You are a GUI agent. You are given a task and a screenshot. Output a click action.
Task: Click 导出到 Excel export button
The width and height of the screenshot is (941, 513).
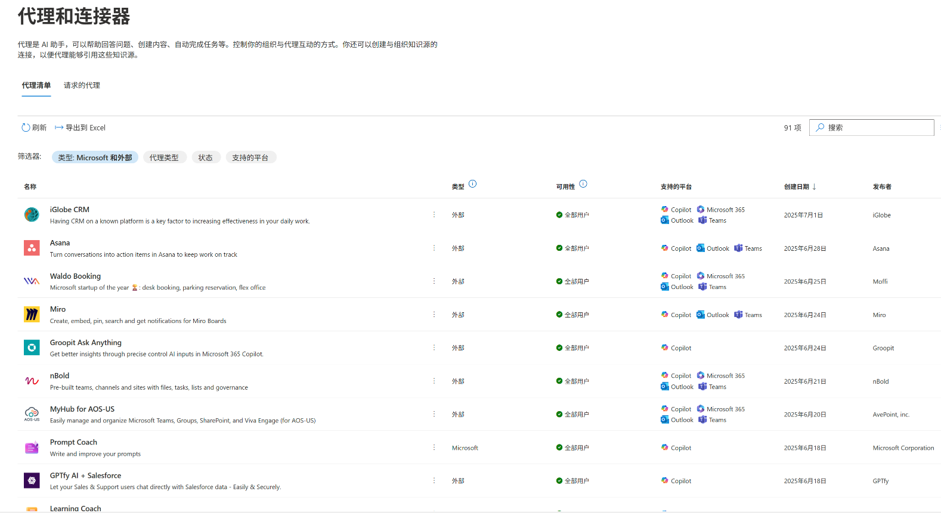80,128
